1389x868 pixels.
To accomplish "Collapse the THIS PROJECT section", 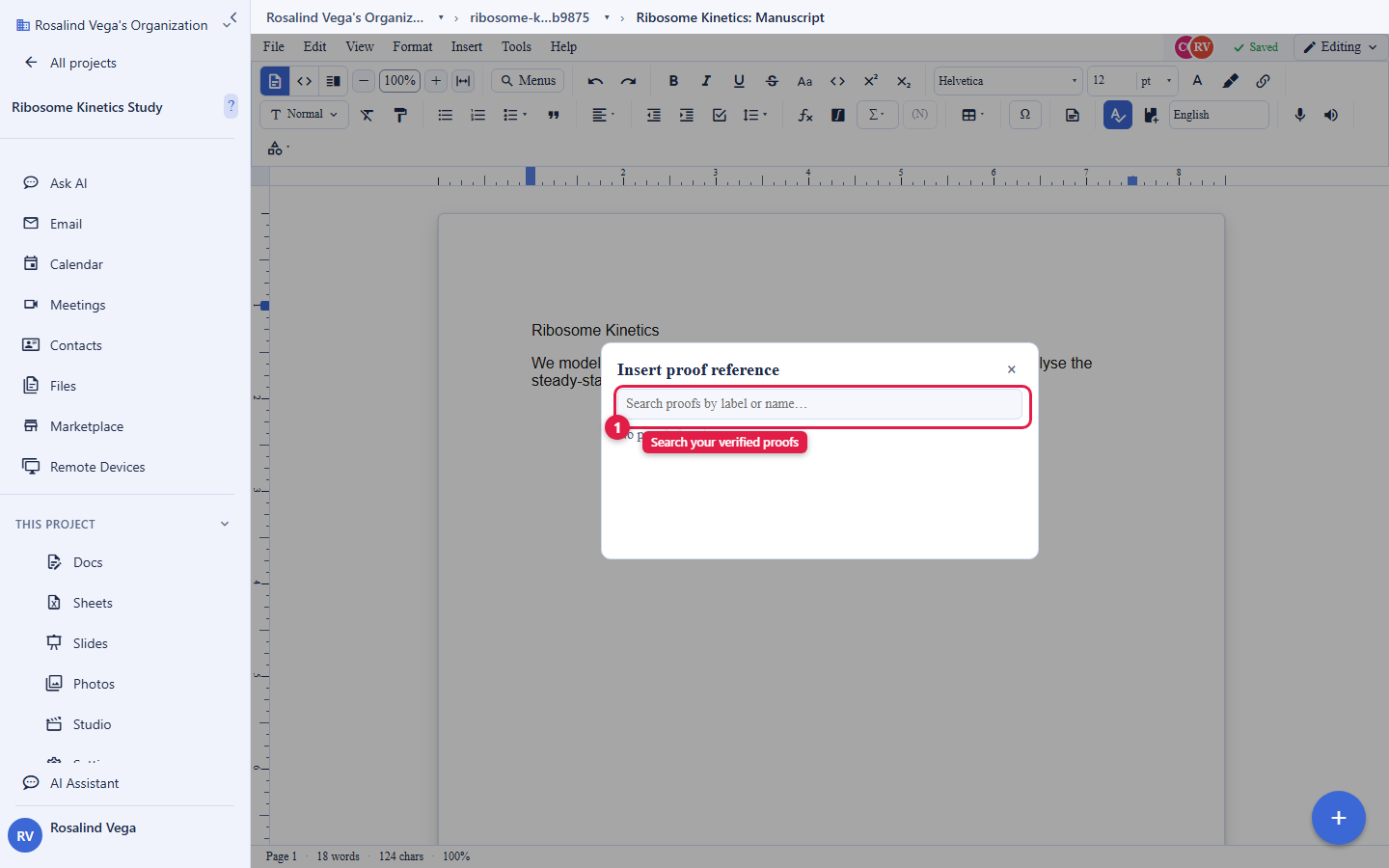I will point(225,524).
